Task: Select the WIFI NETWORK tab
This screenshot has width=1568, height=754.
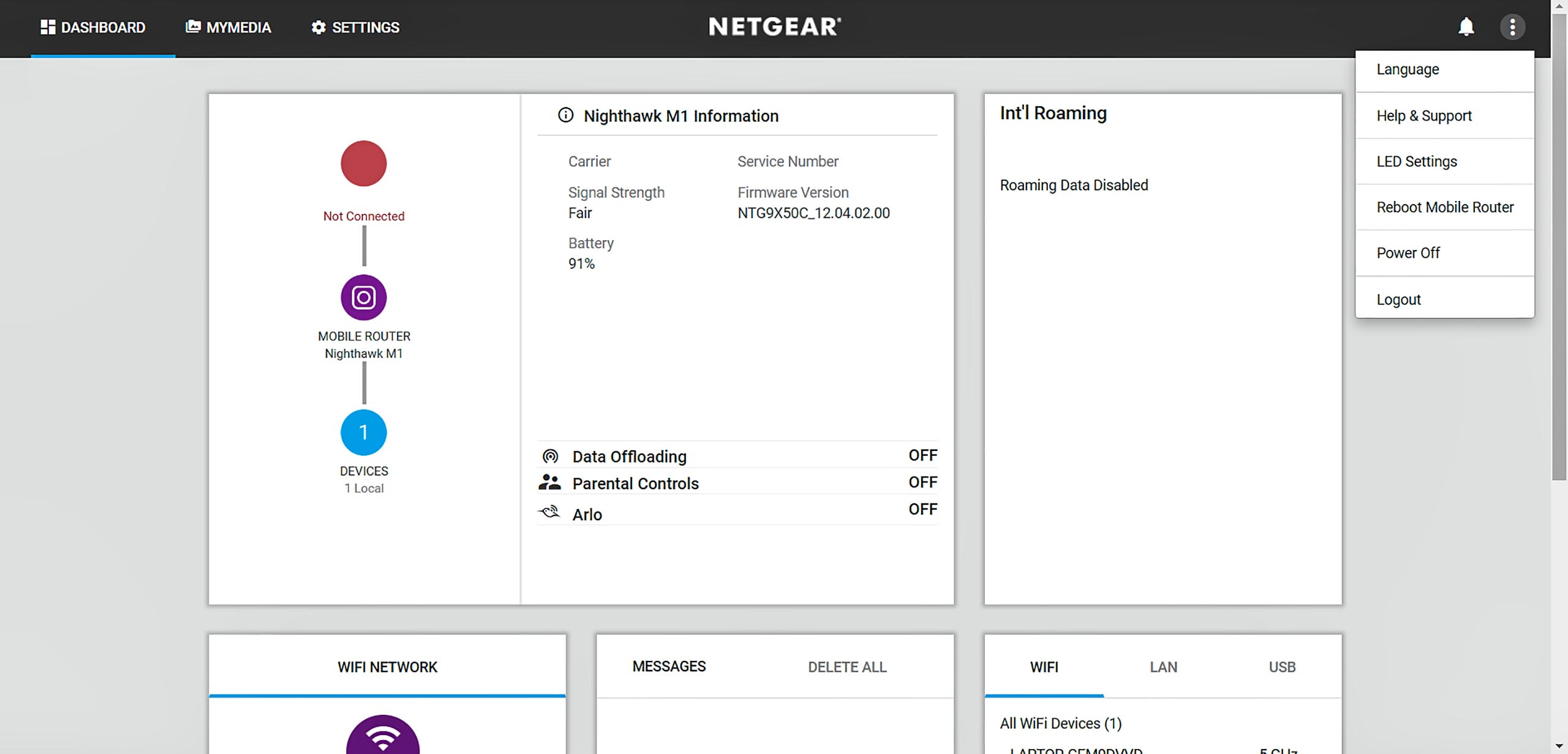Action: point(387,667)
